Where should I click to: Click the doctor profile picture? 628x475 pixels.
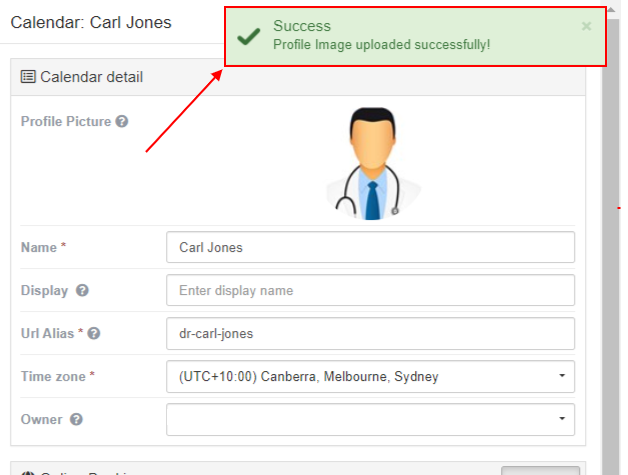373,163
